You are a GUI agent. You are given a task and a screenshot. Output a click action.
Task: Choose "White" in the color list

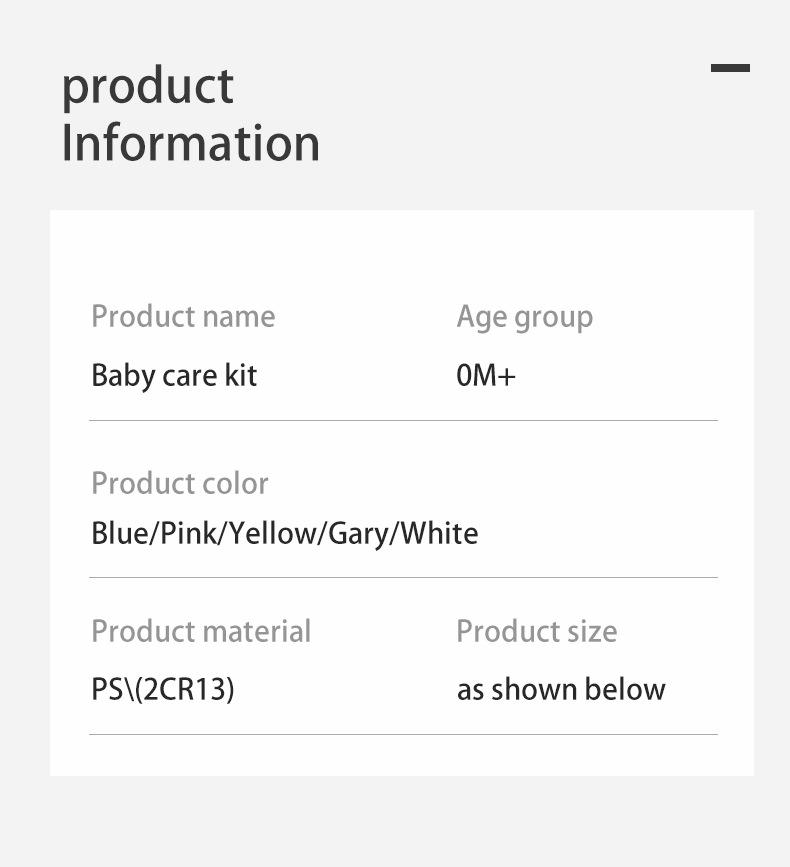coord(440,533)
